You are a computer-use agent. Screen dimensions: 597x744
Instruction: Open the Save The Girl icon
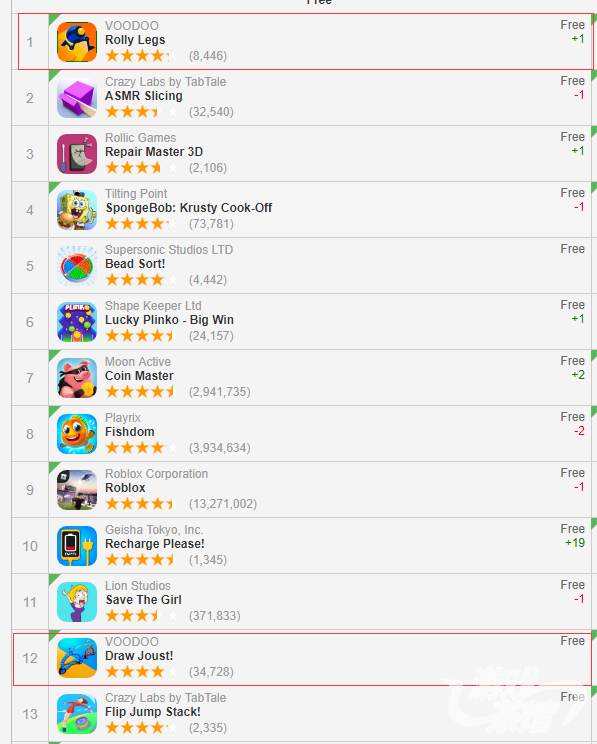click(77, 602)
